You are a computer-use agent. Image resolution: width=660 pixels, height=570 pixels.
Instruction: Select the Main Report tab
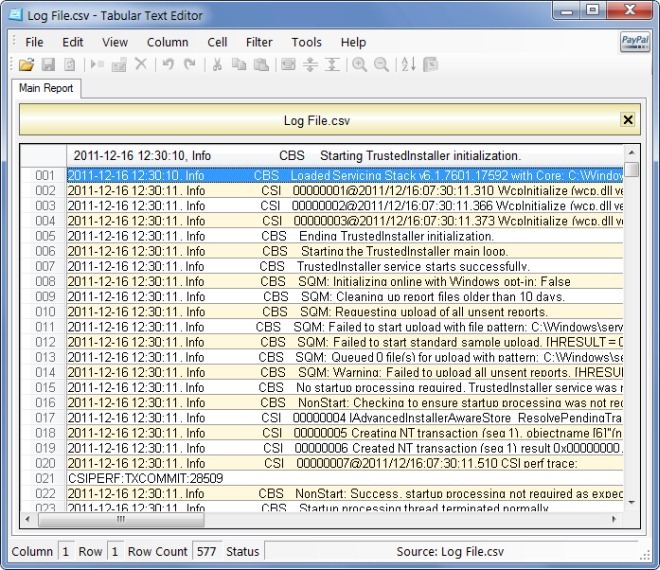46,88
